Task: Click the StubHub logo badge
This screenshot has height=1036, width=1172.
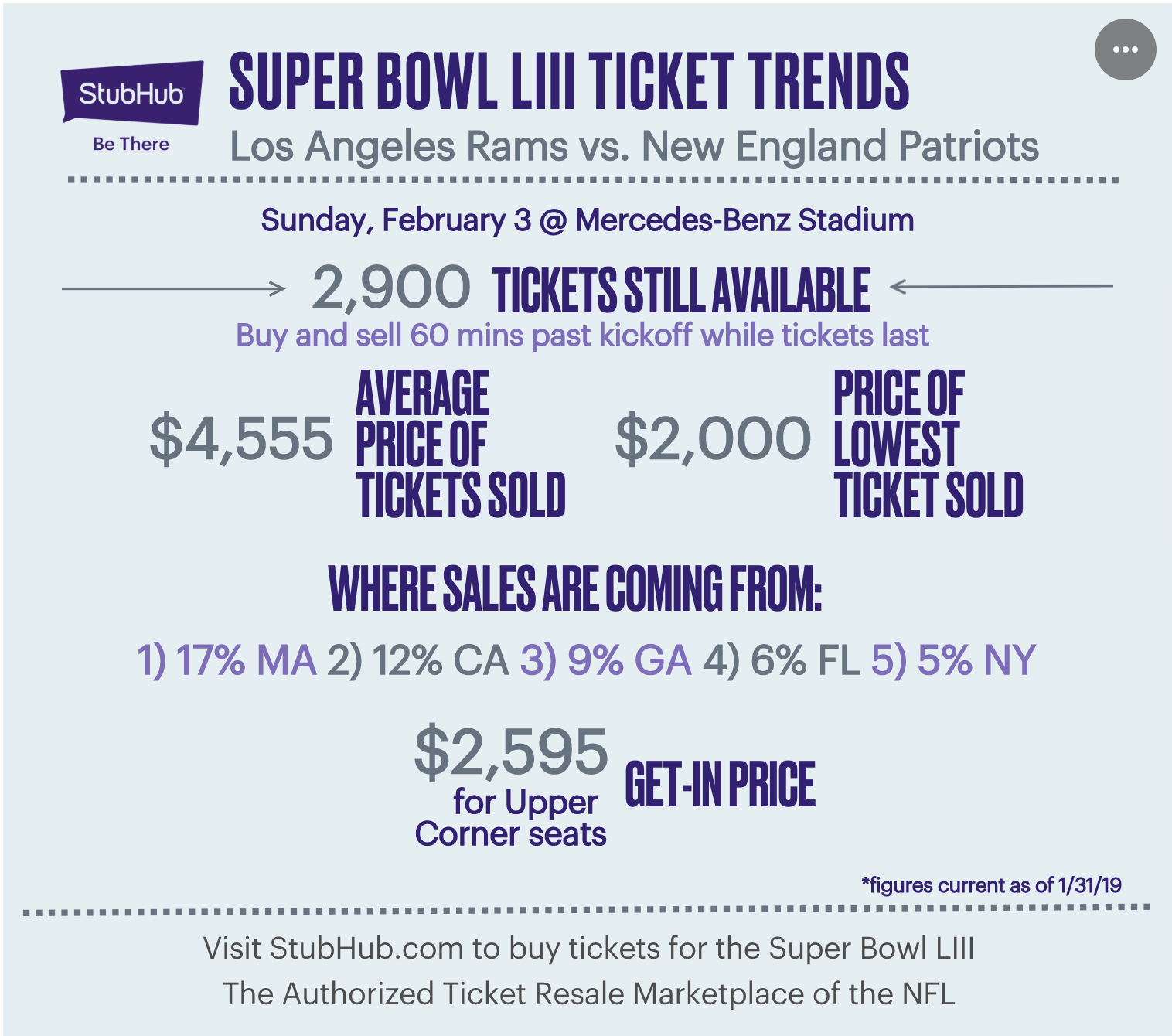Action: (x=132, y=93)
